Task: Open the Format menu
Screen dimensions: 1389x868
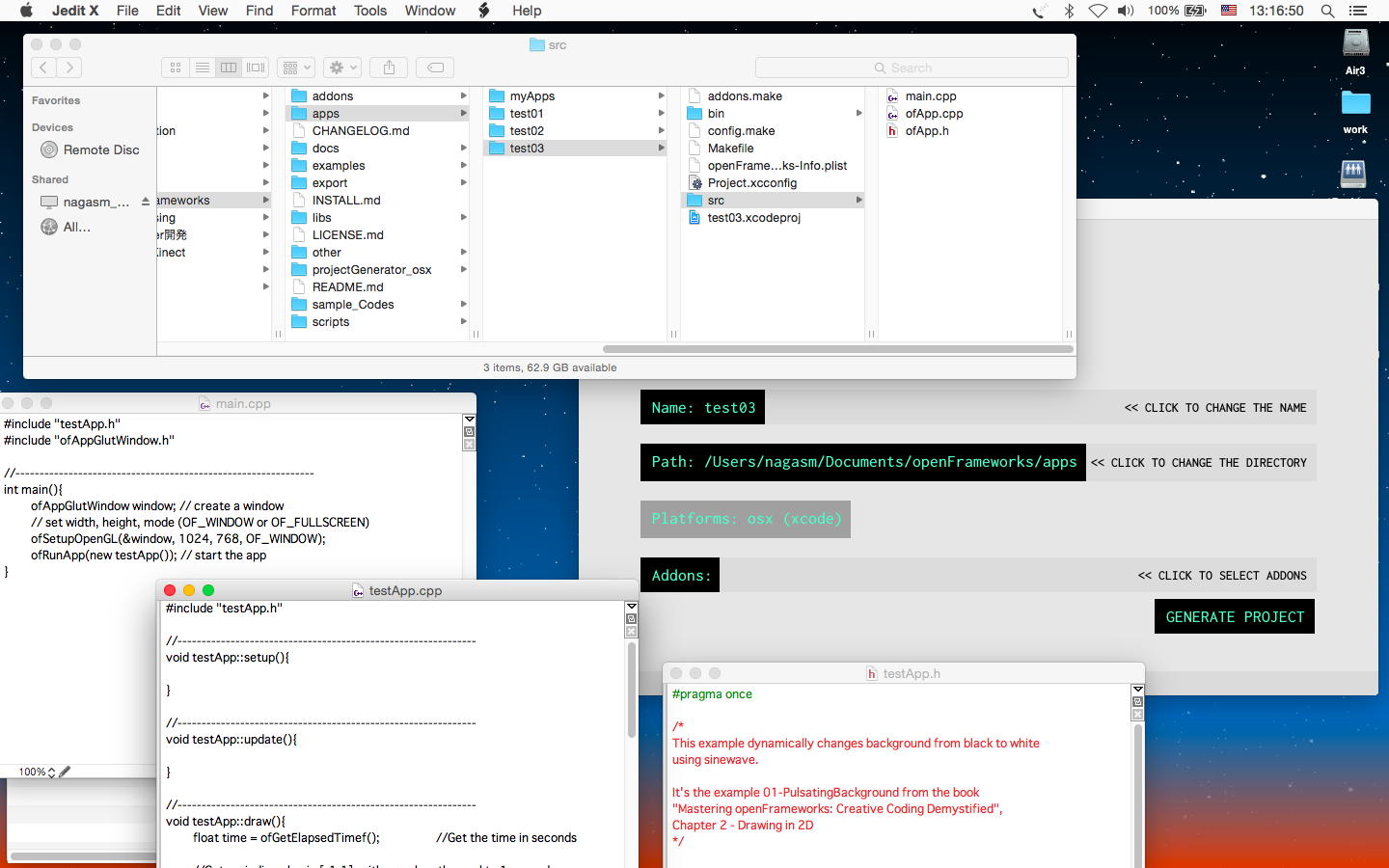Action: point(313,11)
